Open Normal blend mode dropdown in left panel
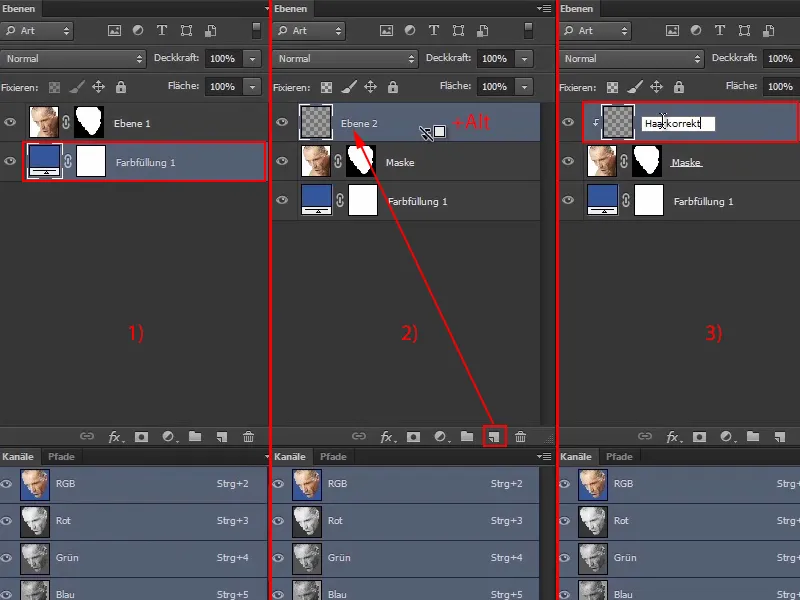This screenshot has width=800, height=600. (73, 59)
